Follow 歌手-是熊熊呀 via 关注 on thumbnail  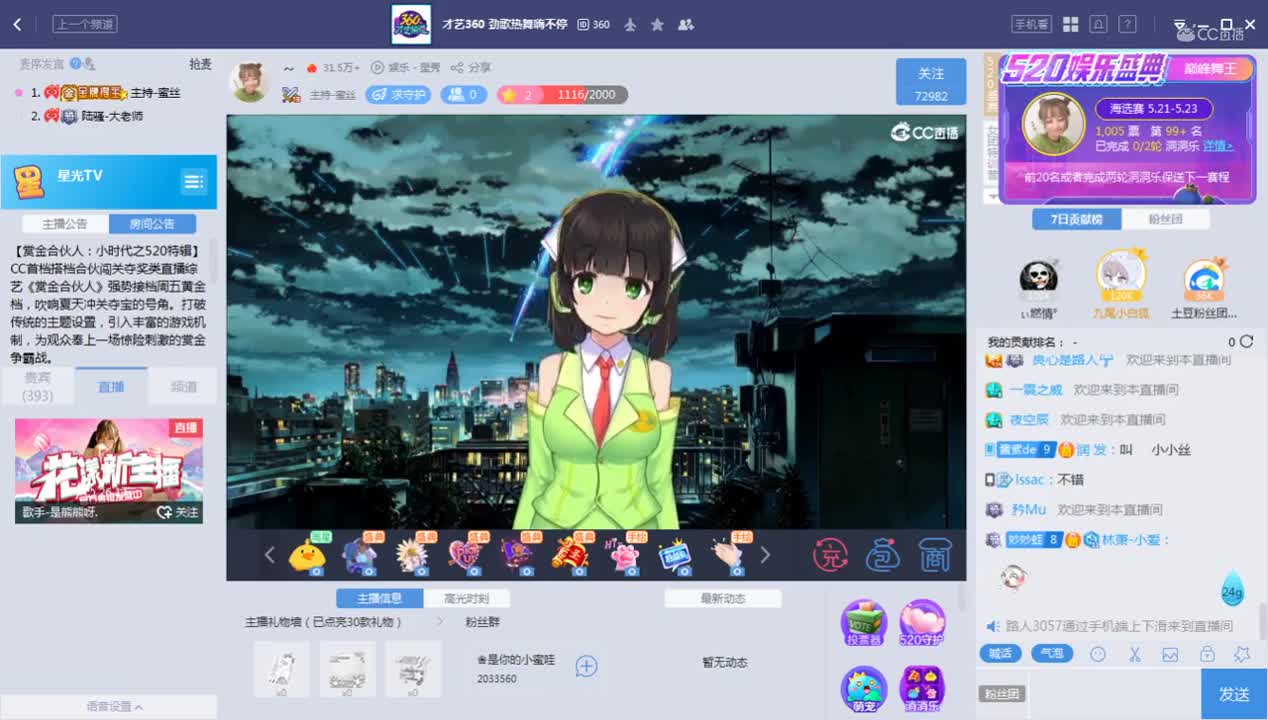pos(178,512)
